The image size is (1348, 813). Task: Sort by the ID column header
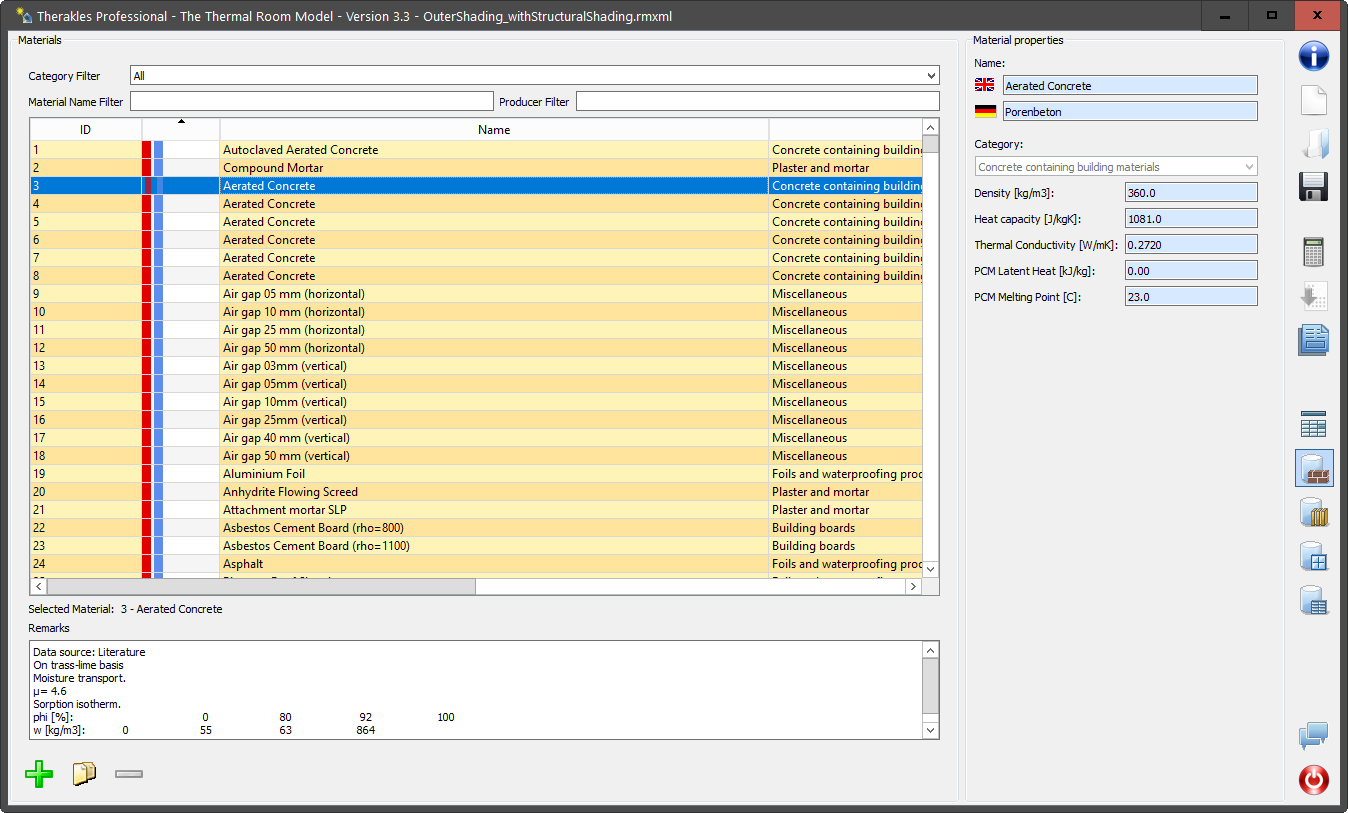pyautogui.click(x=86, y=130)
